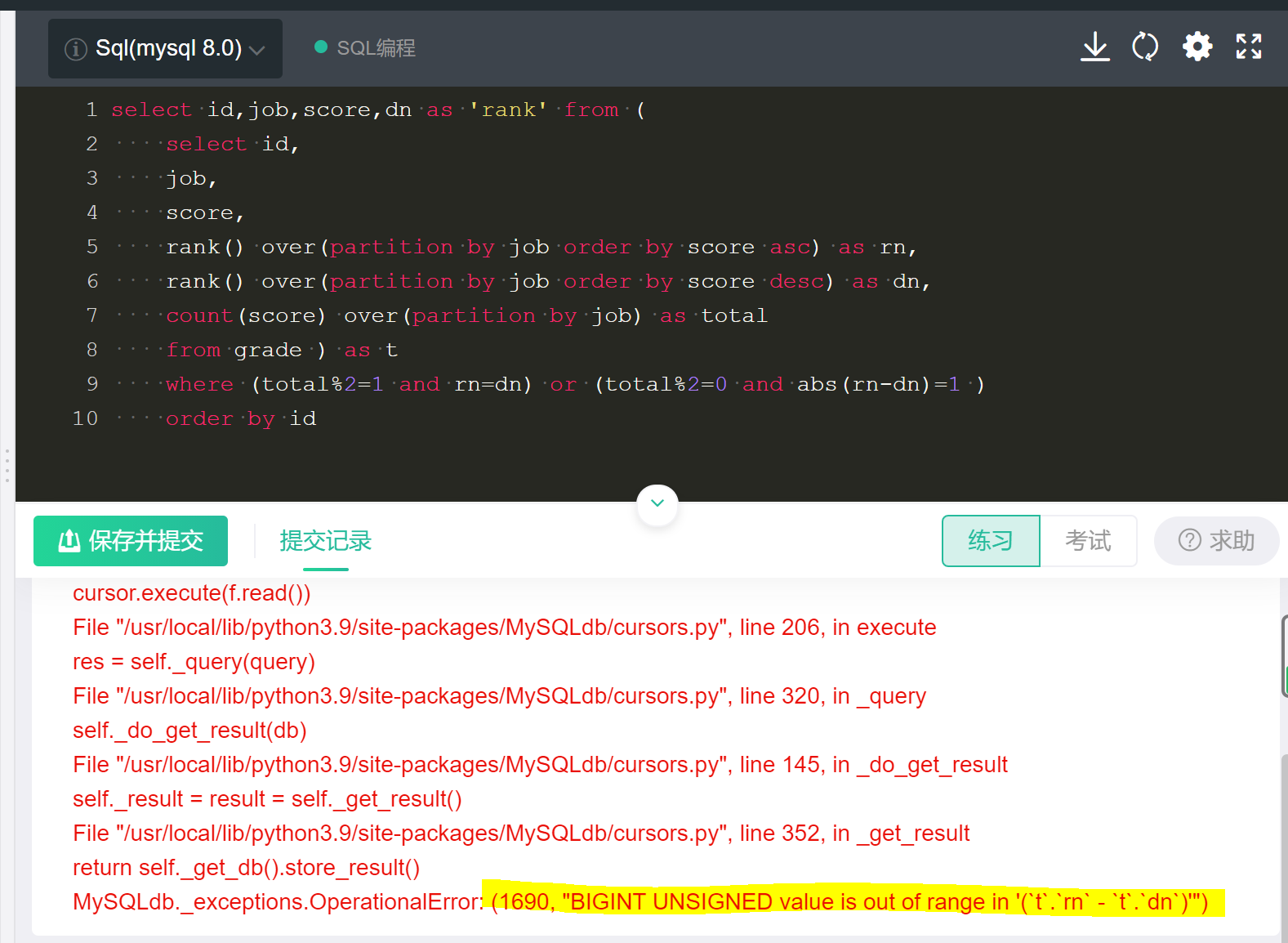Click the 求助 help button
The height and width of the screenshot is (943, 1288).
(x=1216, y=541)
